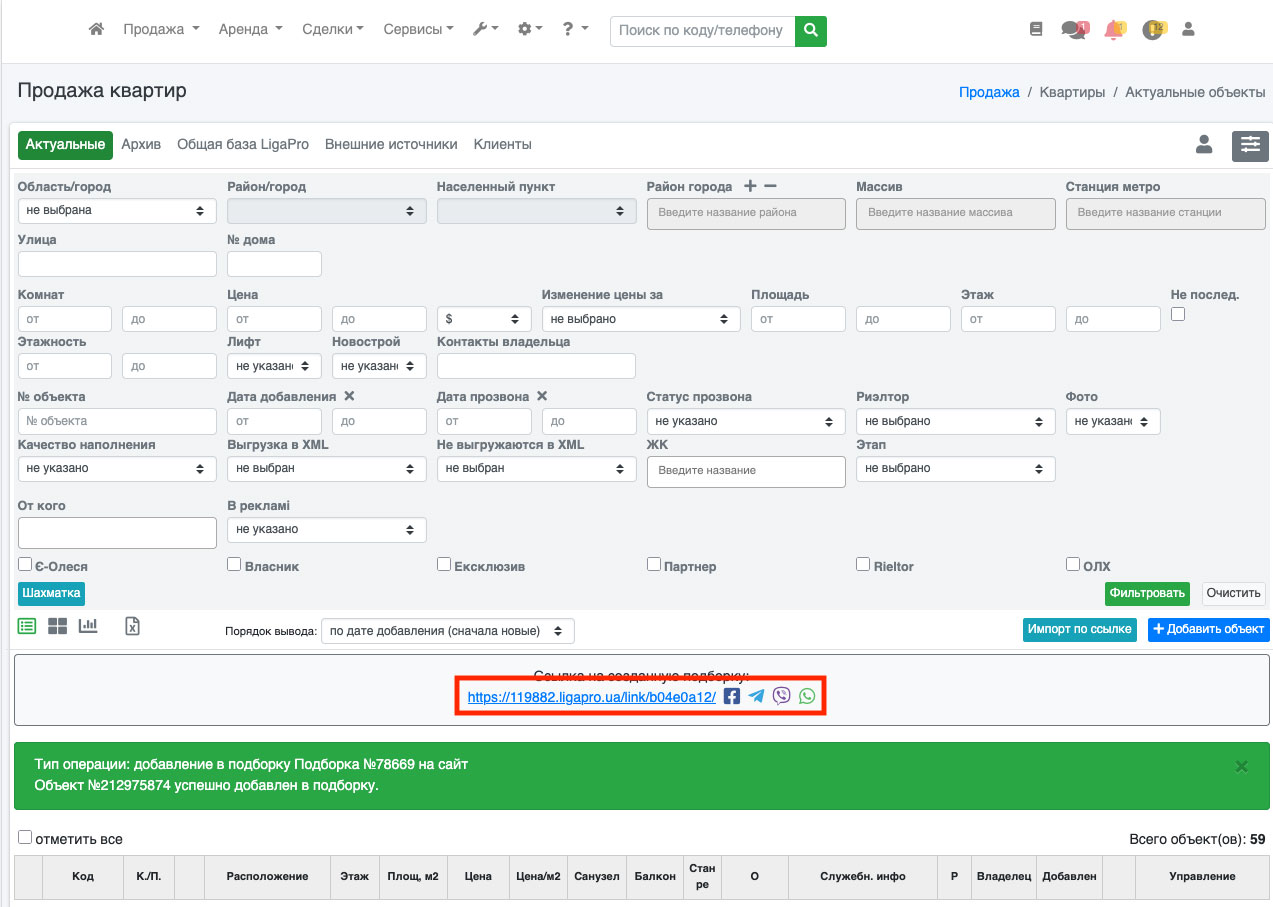The image size is (1273, 907).
Task: Share selection link via Telegram
Action: pyautogui.click(x=757, y=696)
